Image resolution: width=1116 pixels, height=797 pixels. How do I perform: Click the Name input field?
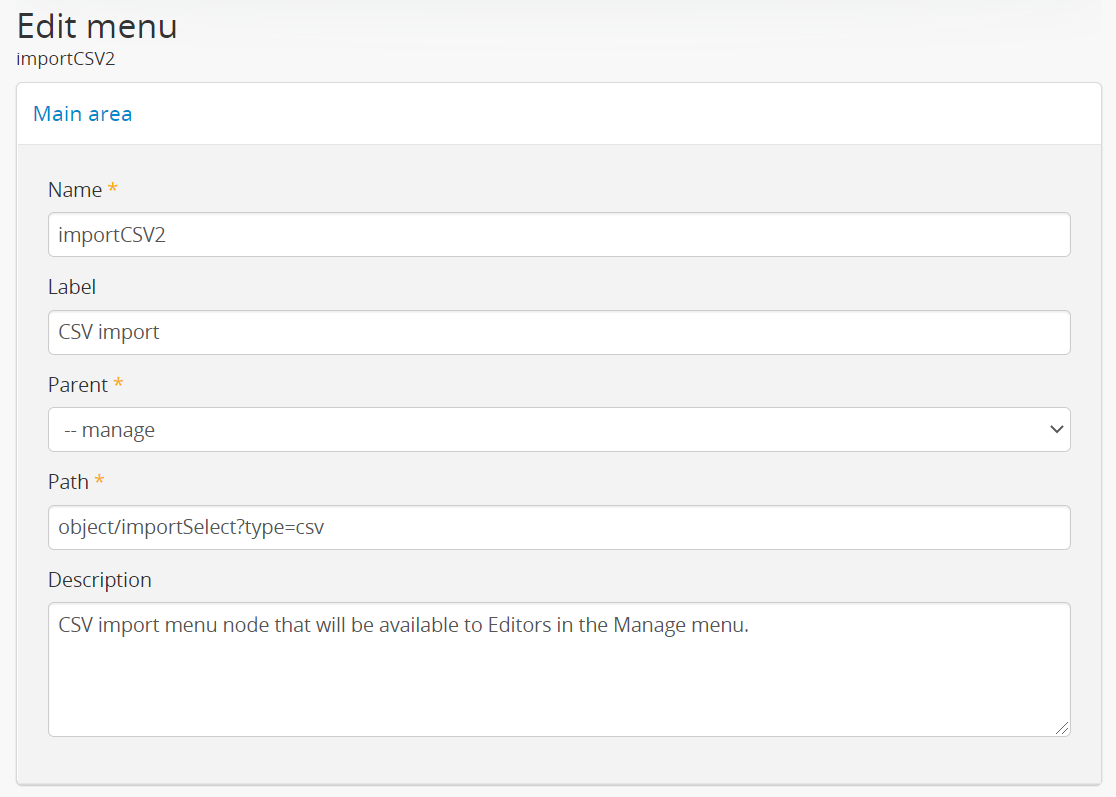pos(558,234)
